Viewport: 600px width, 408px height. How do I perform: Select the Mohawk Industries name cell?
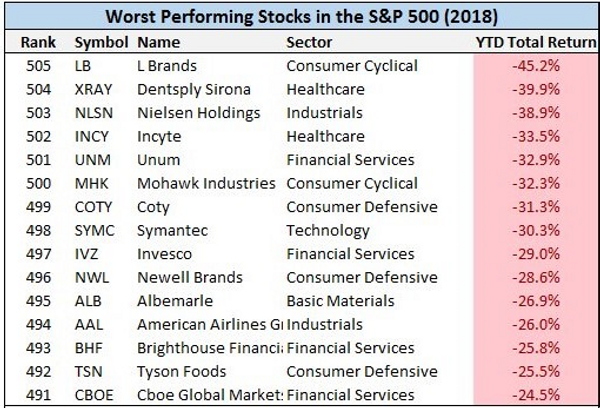click(205, 184)
